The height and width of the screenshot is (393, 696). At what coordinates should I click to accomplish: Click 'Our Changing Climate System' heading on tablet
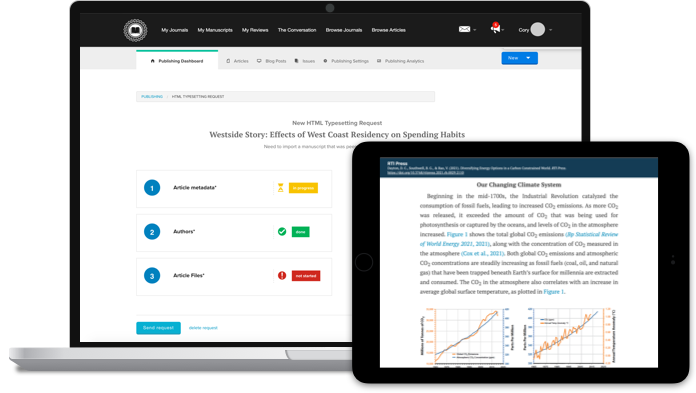pos(518,185)
